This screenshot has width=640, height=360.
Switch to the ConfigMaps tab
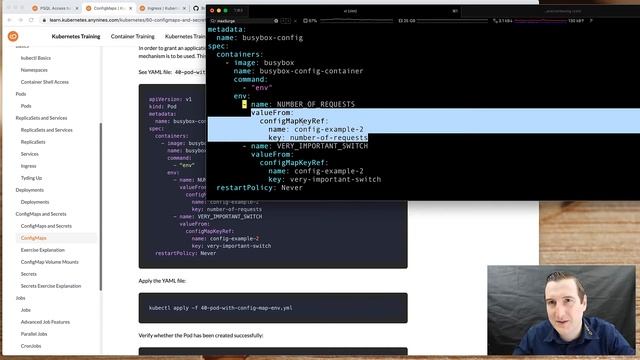coord(109,8)
